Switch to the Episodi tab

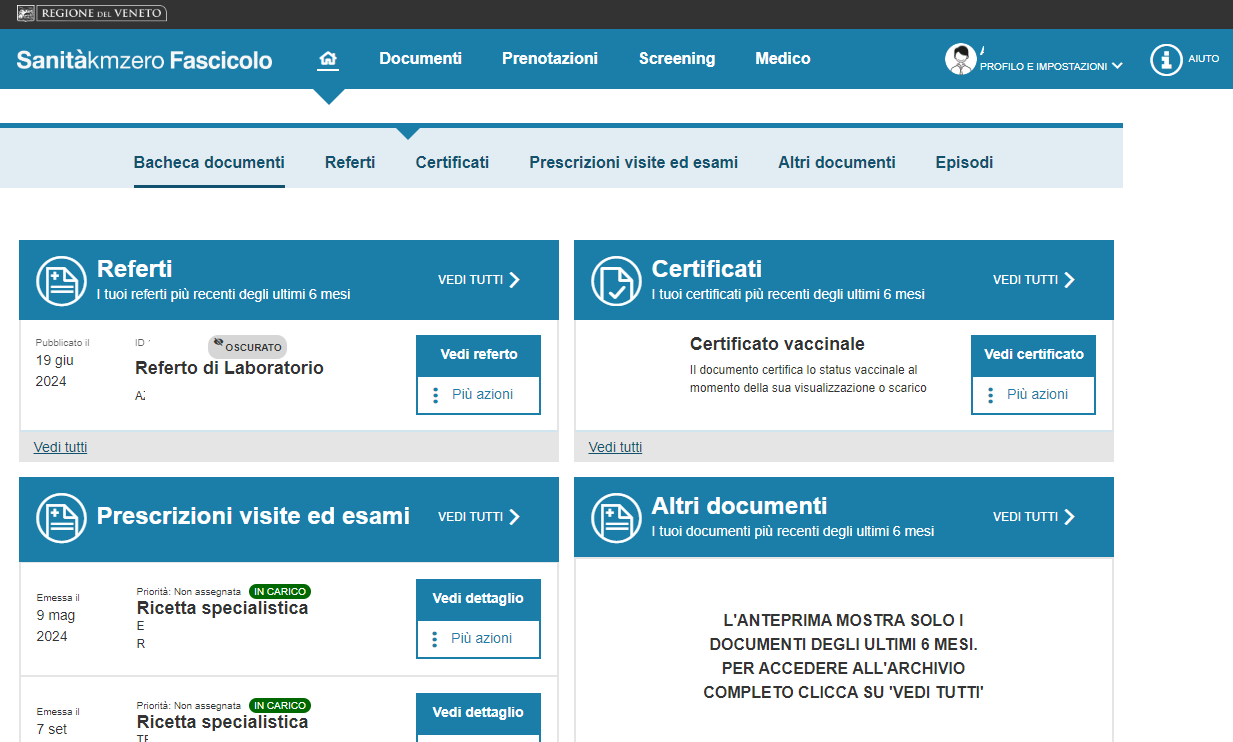point(964,162)
